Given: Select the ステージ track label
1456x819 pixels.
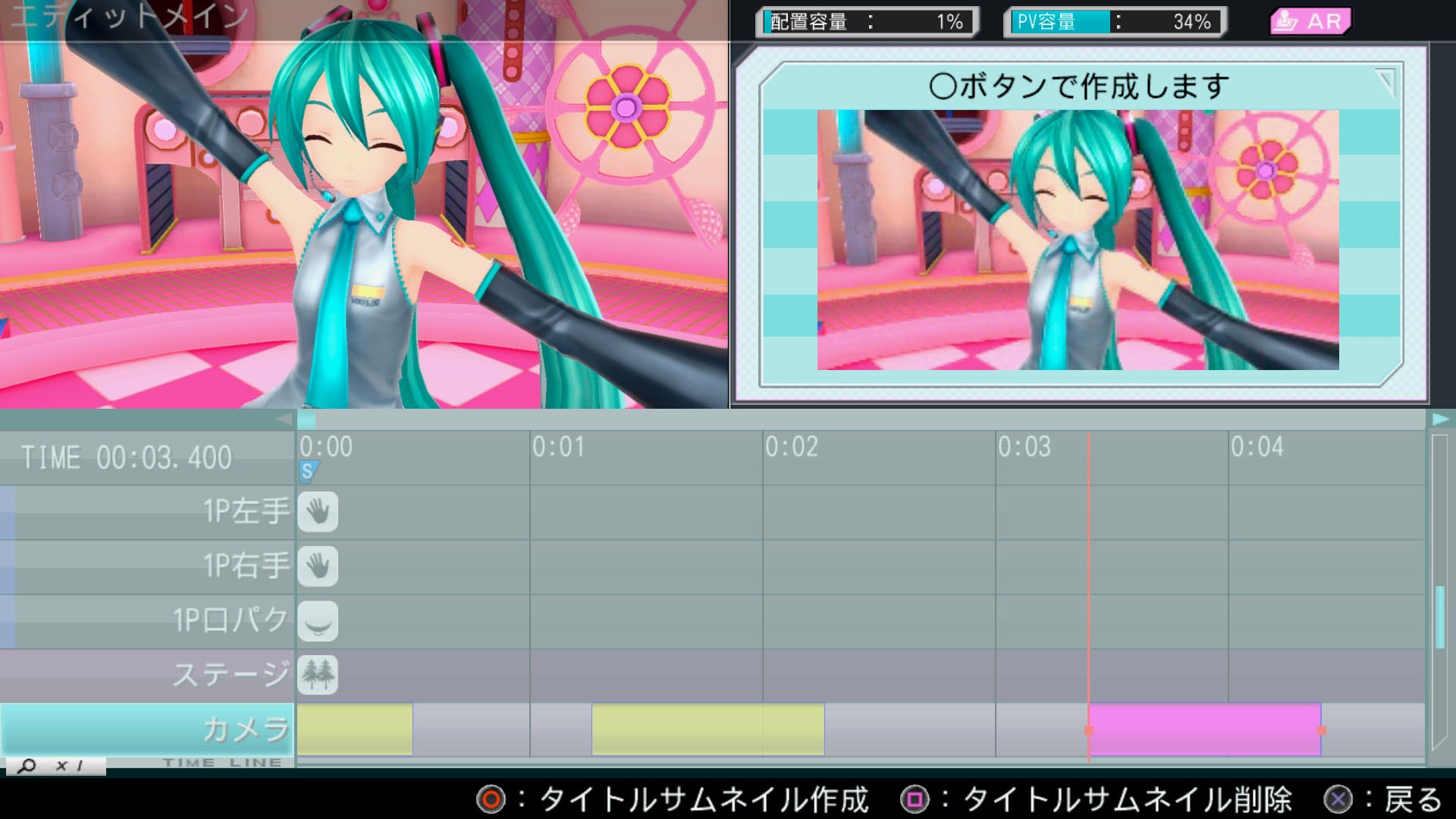Looking at the screenshot, I should [148, 675].
